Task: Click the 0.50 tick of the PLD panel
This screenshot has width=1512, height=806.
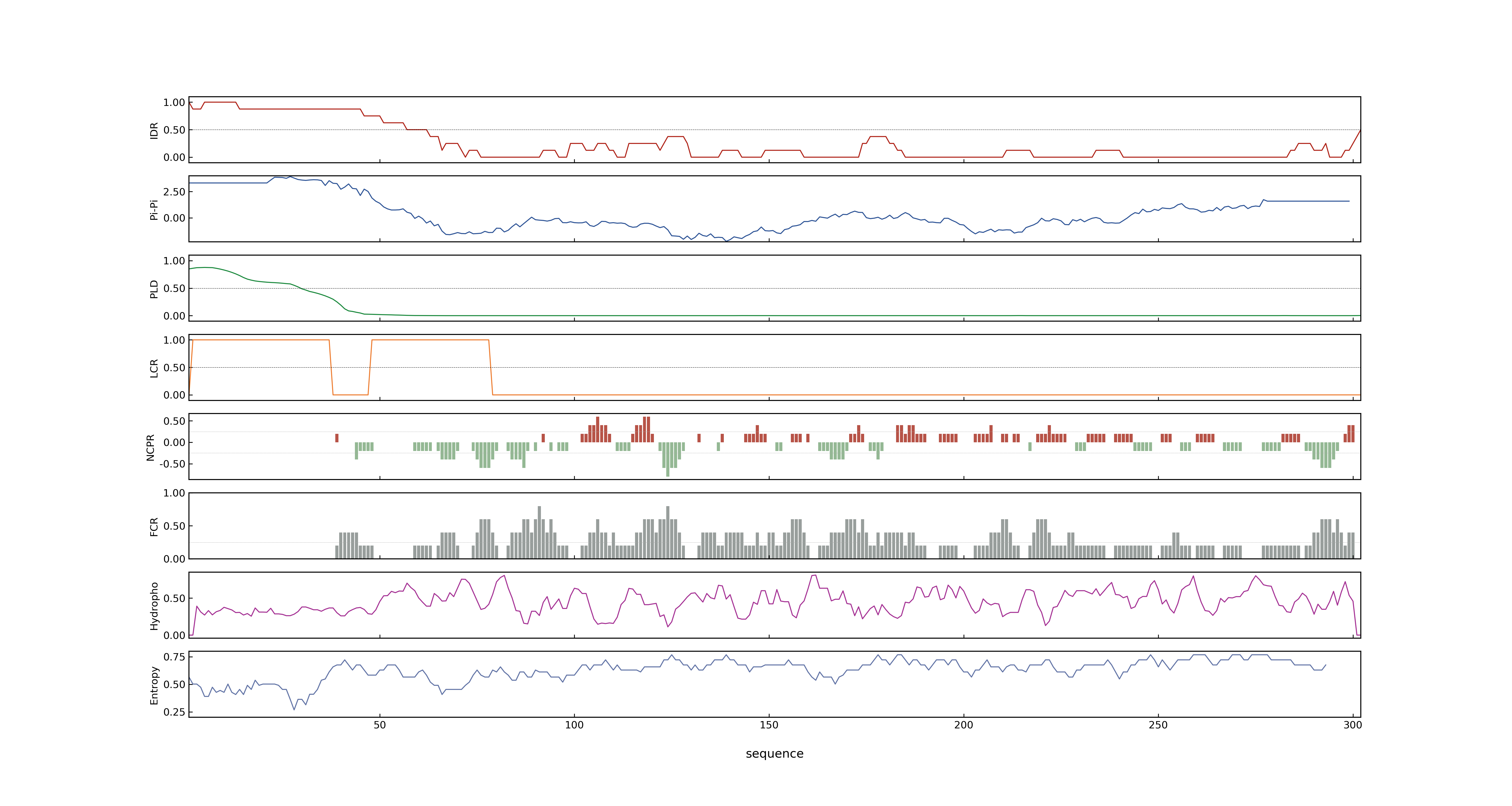Action: 174,288
